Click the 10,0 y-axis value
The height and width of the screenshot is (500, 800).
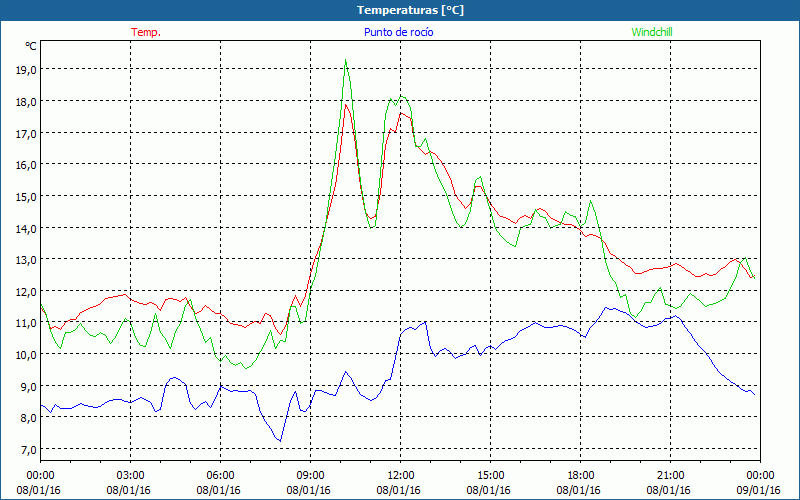point(26,355)
